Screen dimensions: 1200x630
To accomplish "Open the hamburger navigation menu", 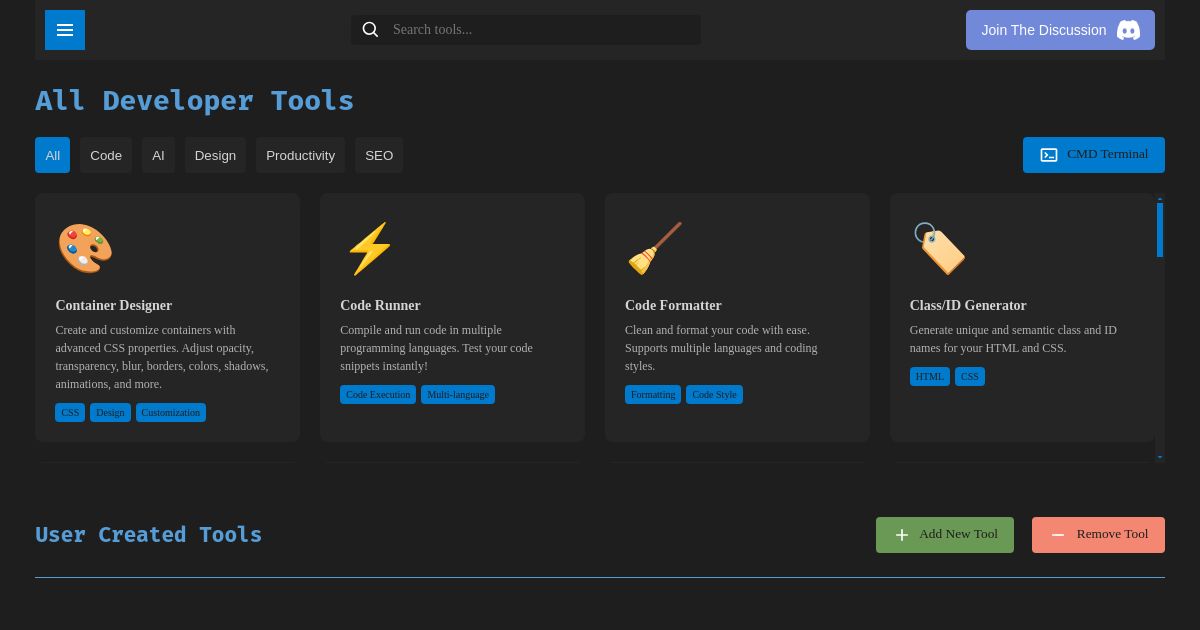I will pyautogui.click(x=64, y=30).
